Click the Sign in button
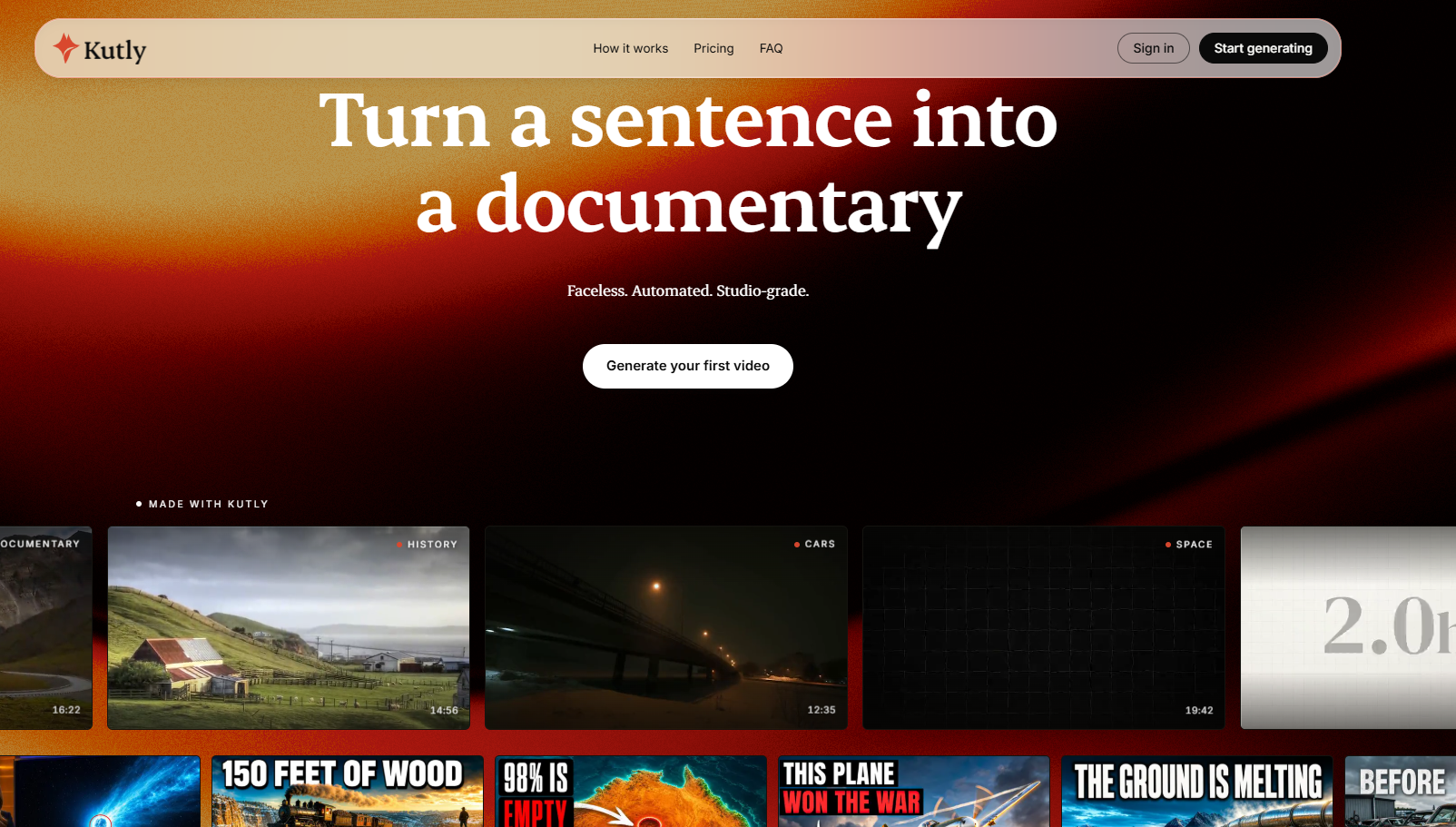The width and height of the screenshot is (1456, 827). pos(1153,48)
